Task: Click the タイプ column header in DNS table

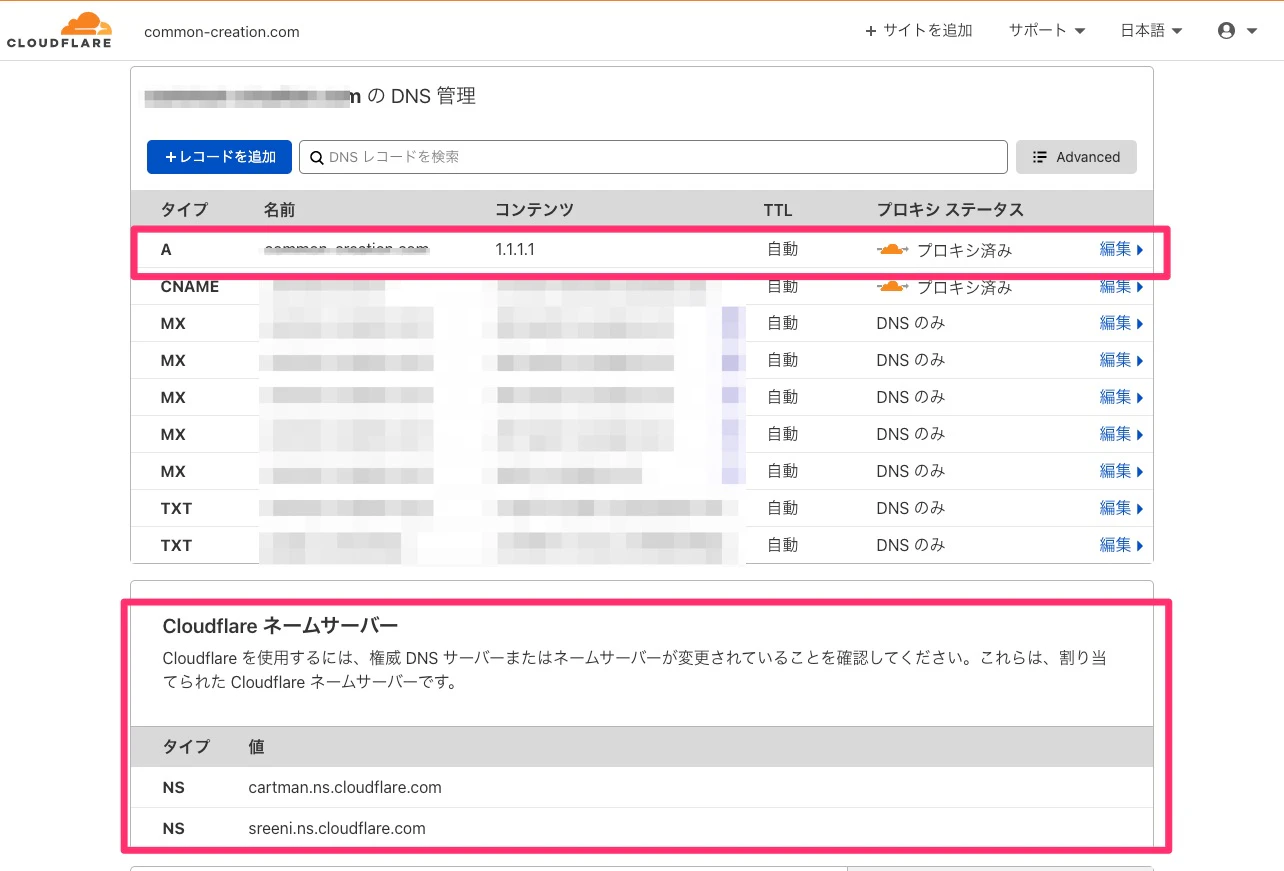Action: 184,210
